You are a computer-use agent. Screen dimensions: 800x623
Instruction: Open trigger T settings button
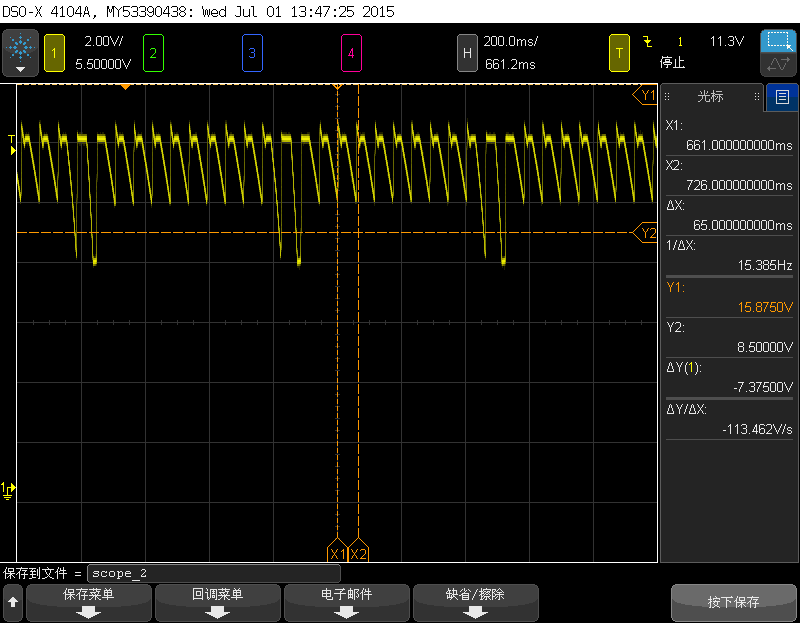(619, 53)
